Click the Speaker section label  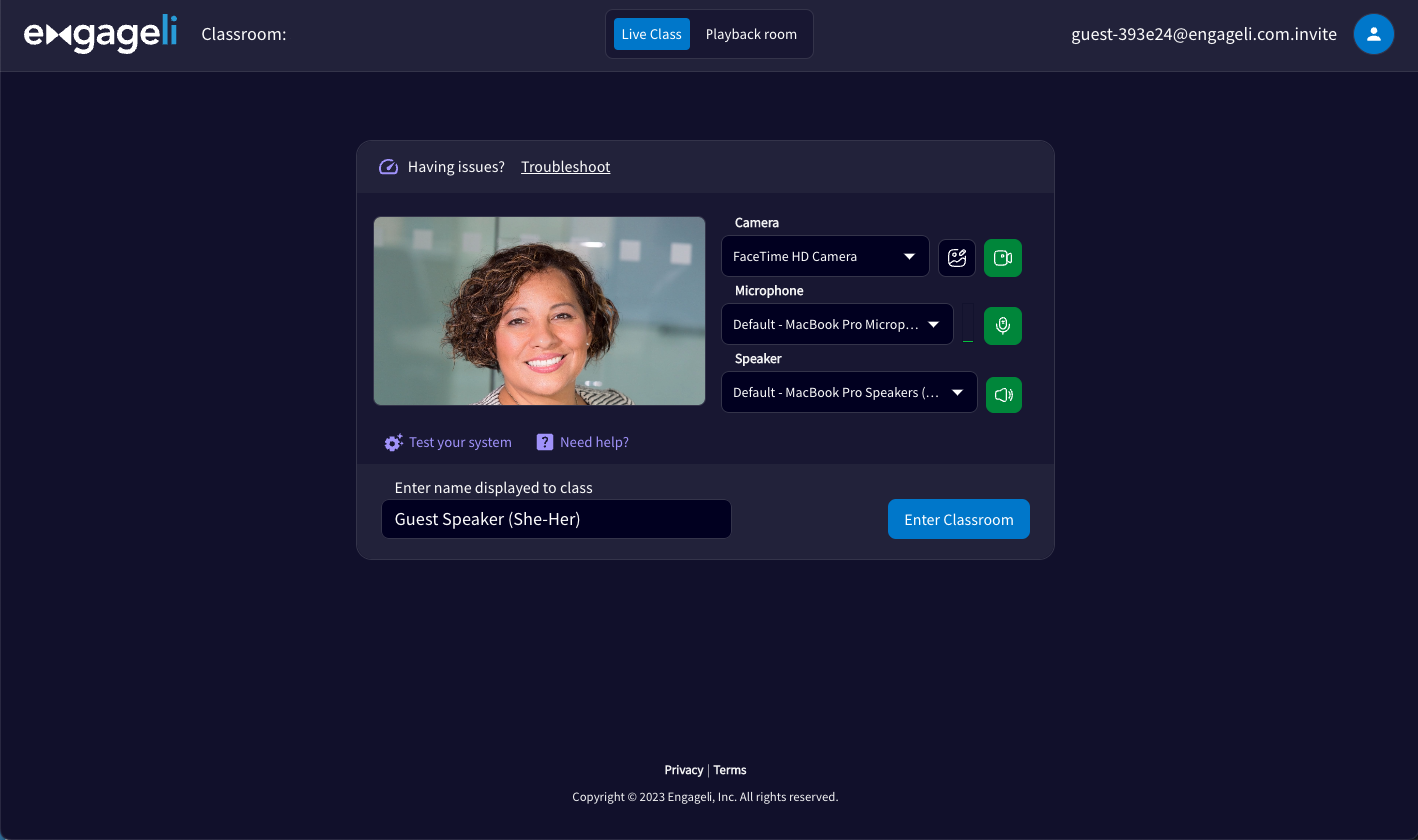[758, 359]
